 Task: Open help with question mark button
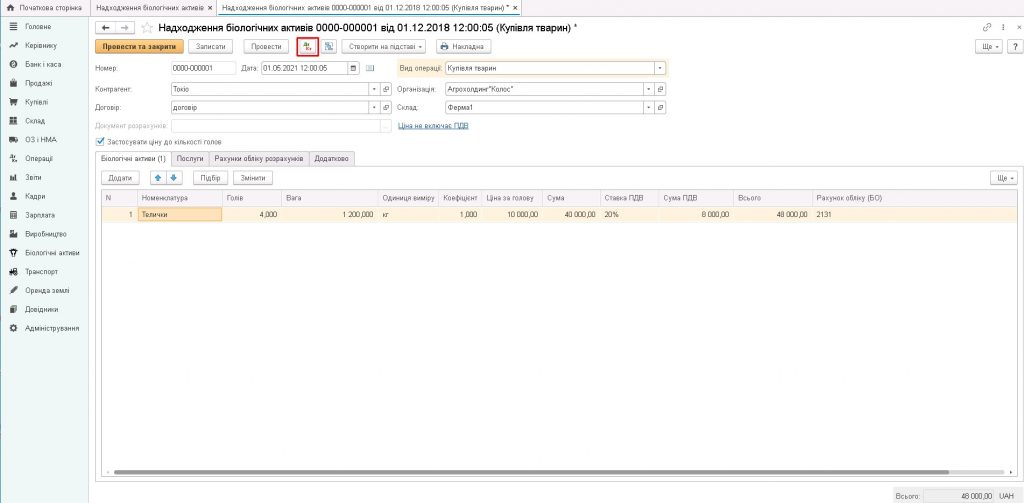[1002, 27]
